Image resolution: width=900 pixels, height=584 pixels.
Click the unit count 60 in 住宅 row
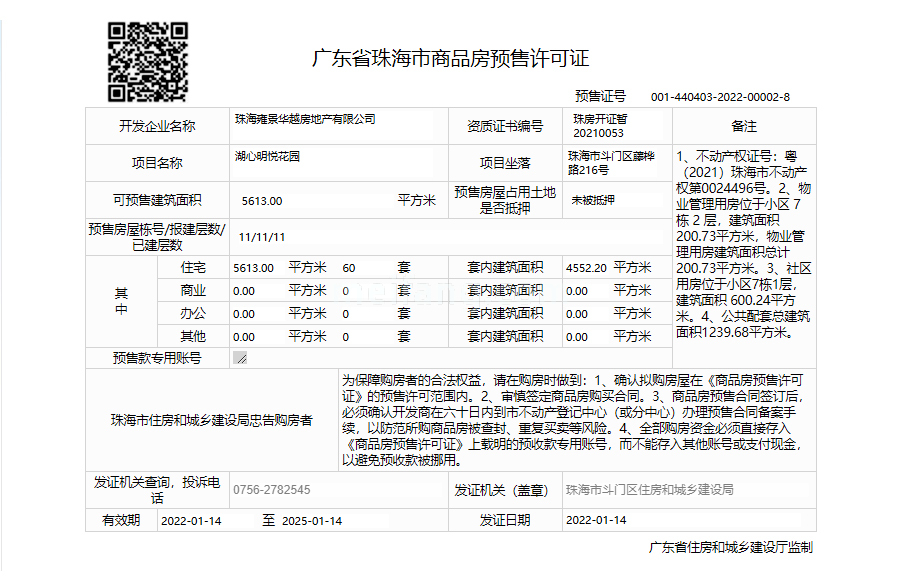coord(348,268)
